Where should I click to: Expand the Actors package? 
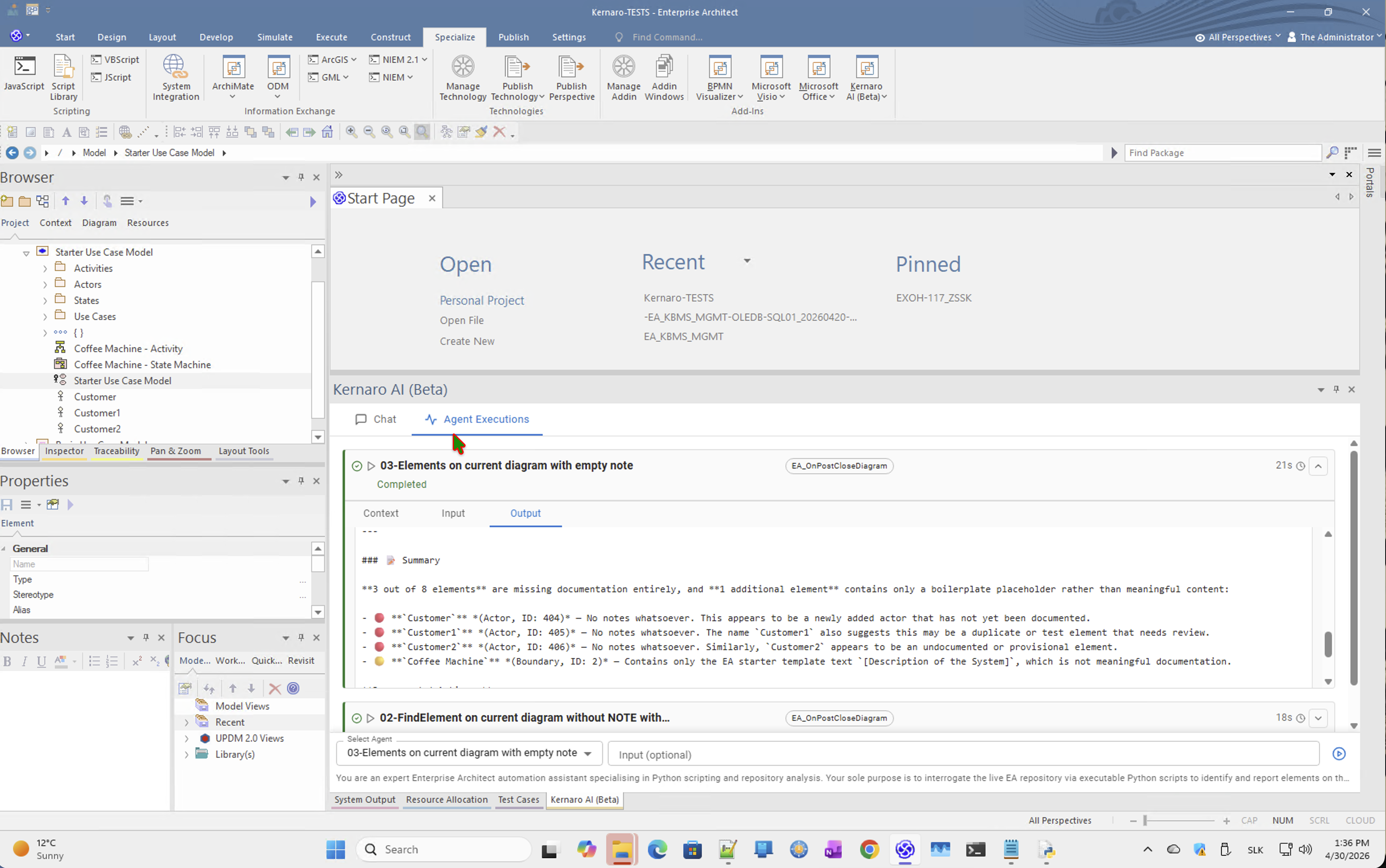(x=45, y=285)
